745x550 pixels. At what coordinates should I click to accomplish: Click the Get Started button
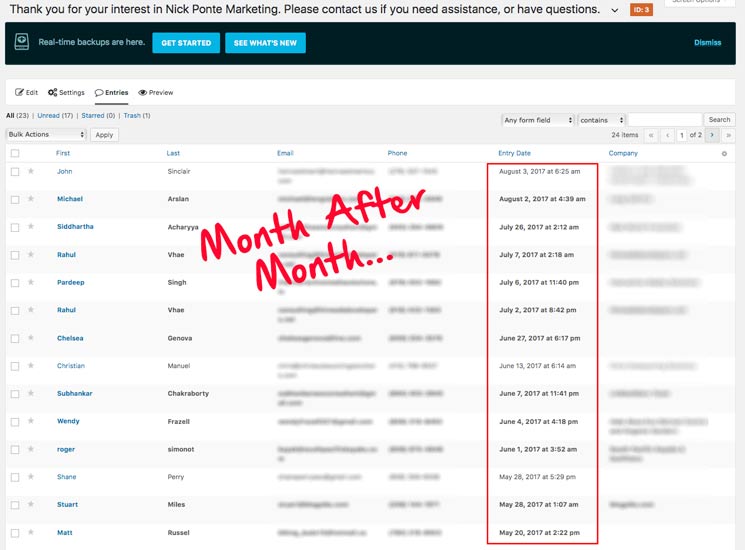186,43
